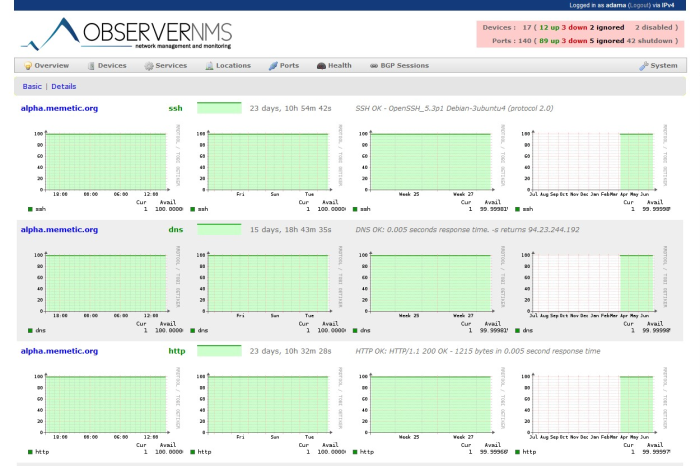Open the http yearly graph

click(x=593, y=412)
